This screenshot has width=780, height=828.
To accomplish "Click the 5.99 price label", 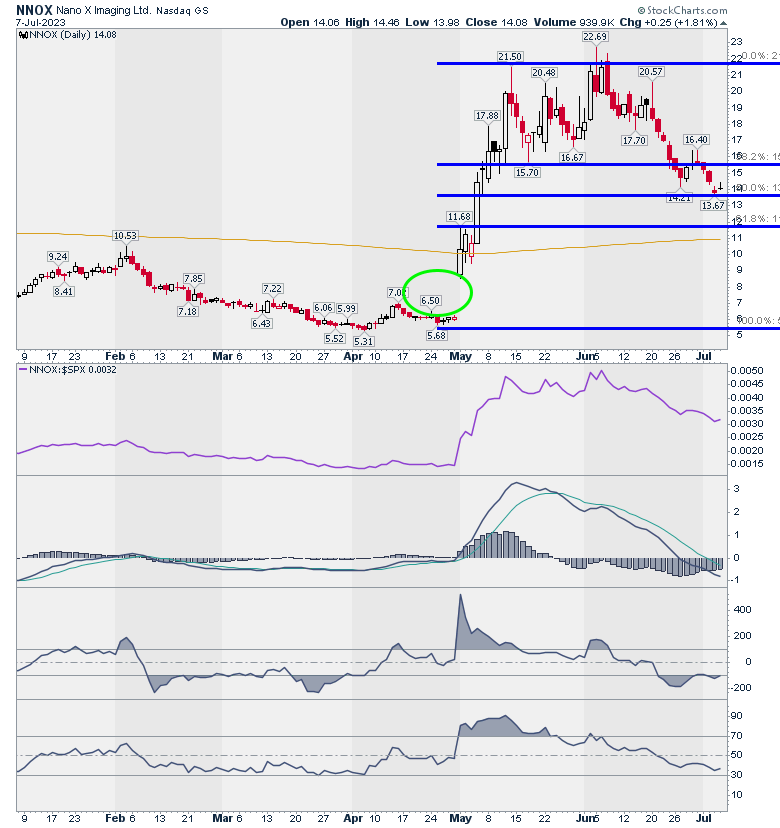I will (346, 308).
